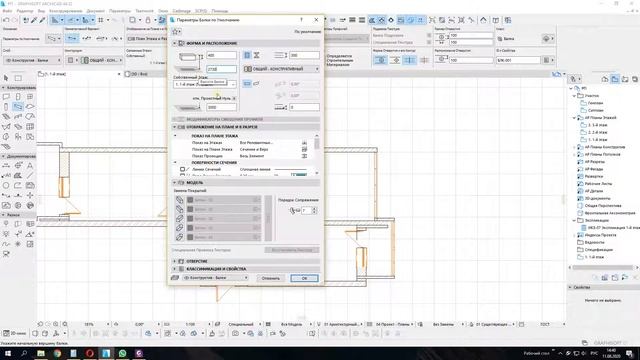The image size is (640, 360).
Task: Open Документ menu
Action: pos(96,11)
